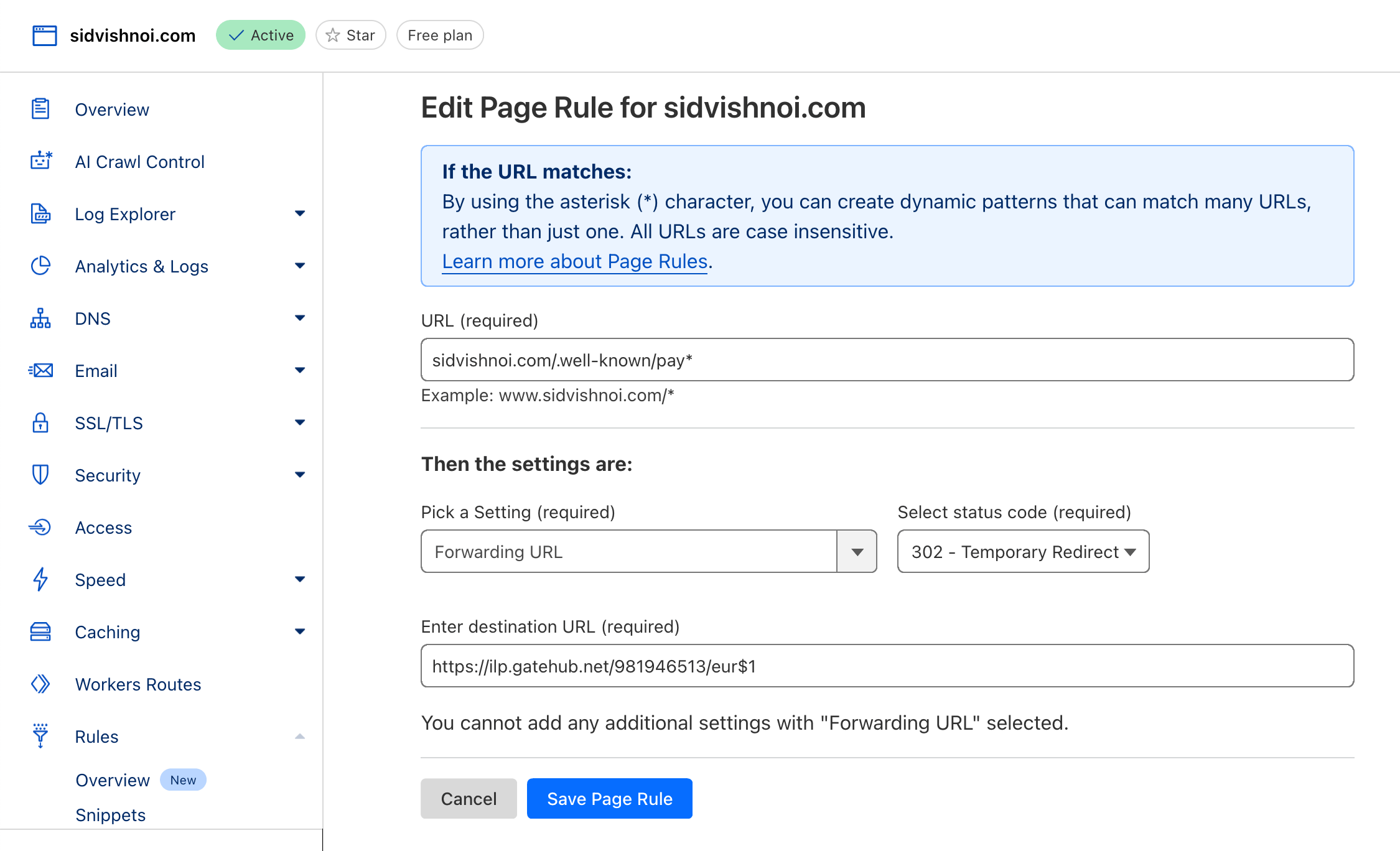
Task: Expand the Analytics & Logs section
Action: point(301,266)
